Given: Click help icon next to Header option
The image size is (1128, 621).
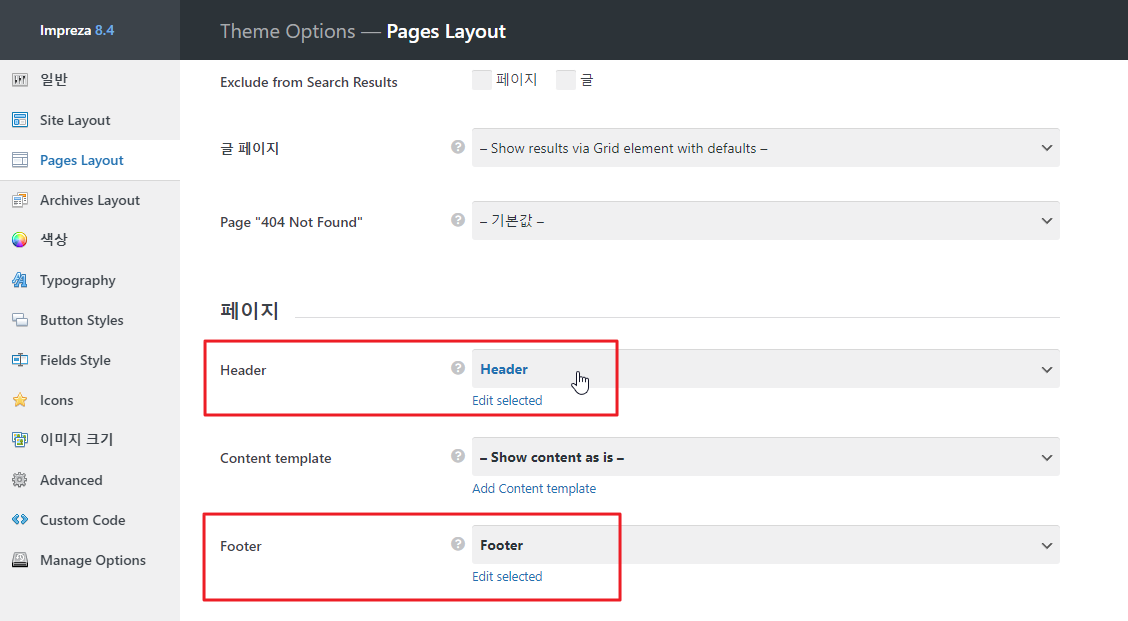Looking at the screenshot, I should coord(458,368).
